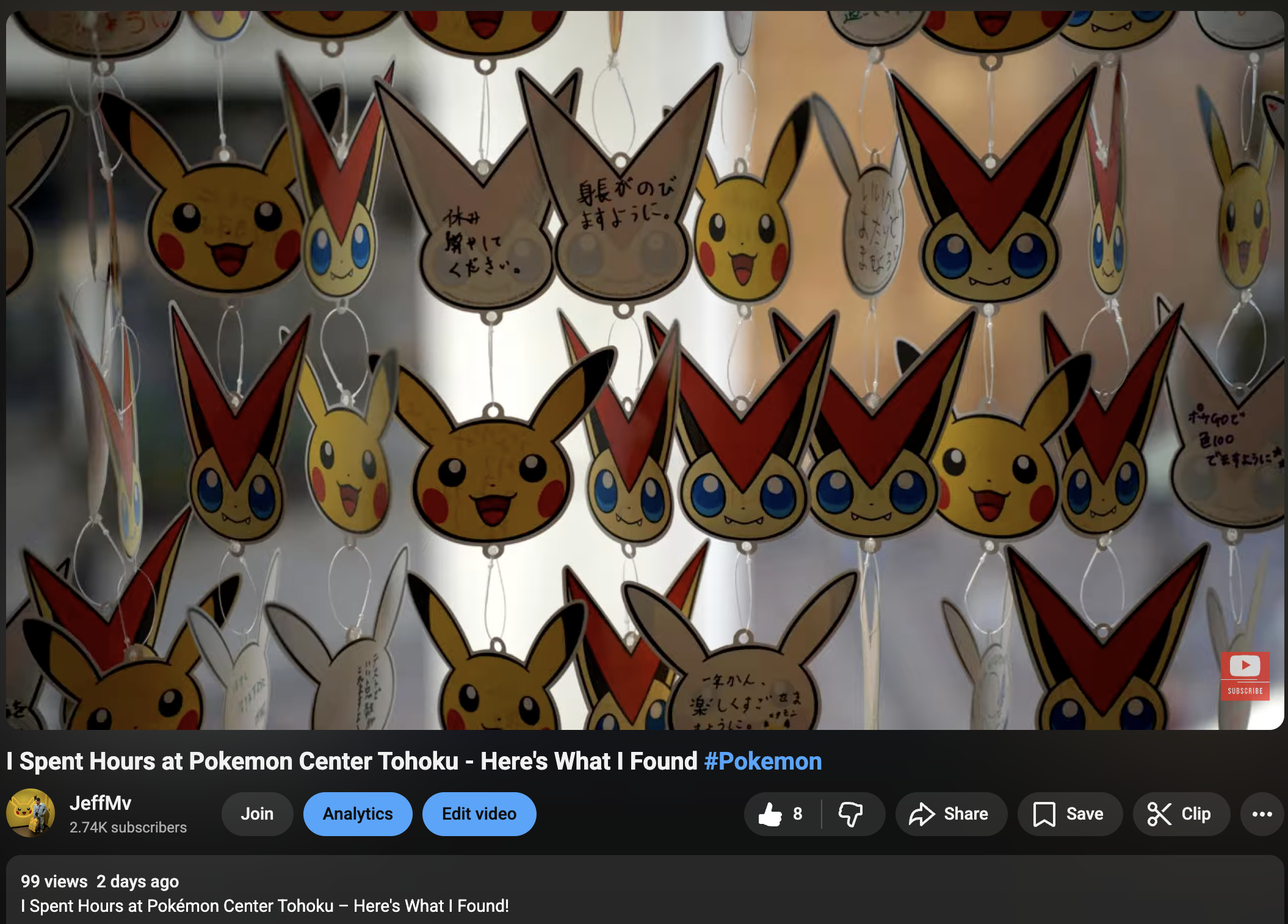Viewport: 1288px width, 924px height.
Task: Open the #Pokemon hashtag link
Action: pyautogui.click(x=763, y=762)
